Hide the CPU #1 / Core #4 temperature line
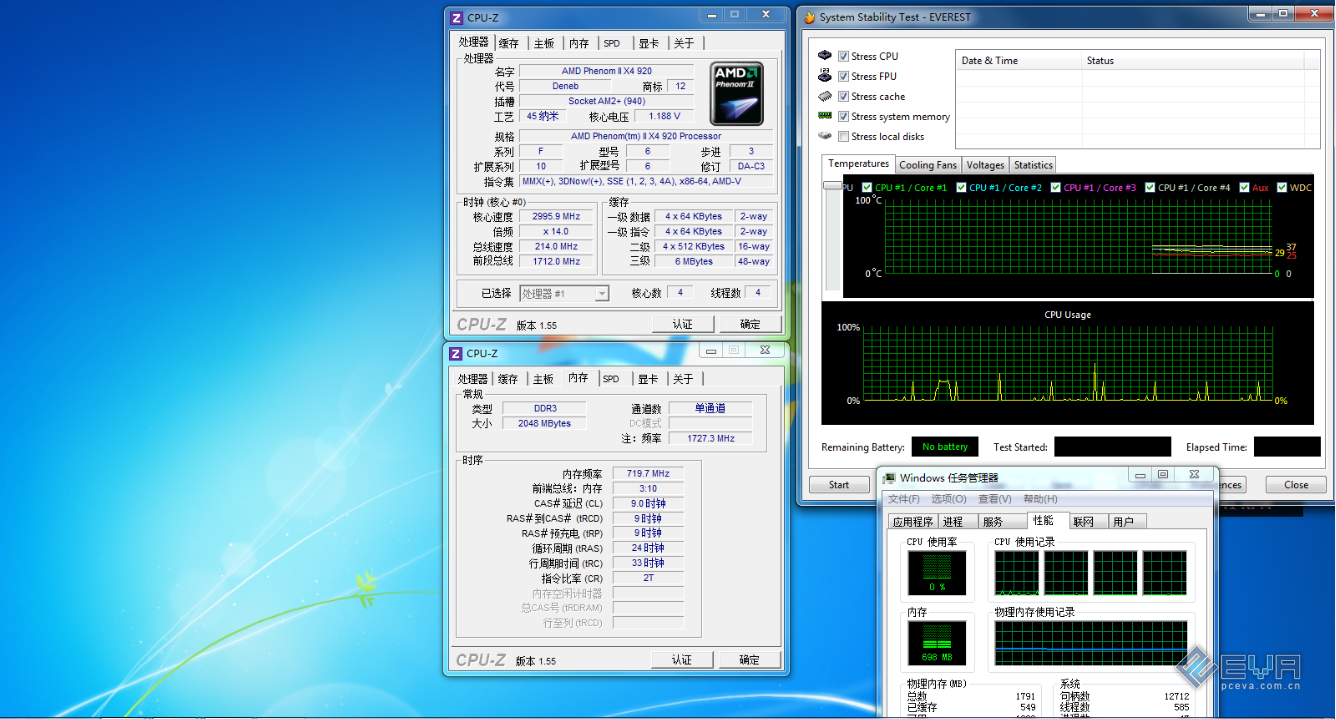1336x719 pixels. pos(1150,187)
